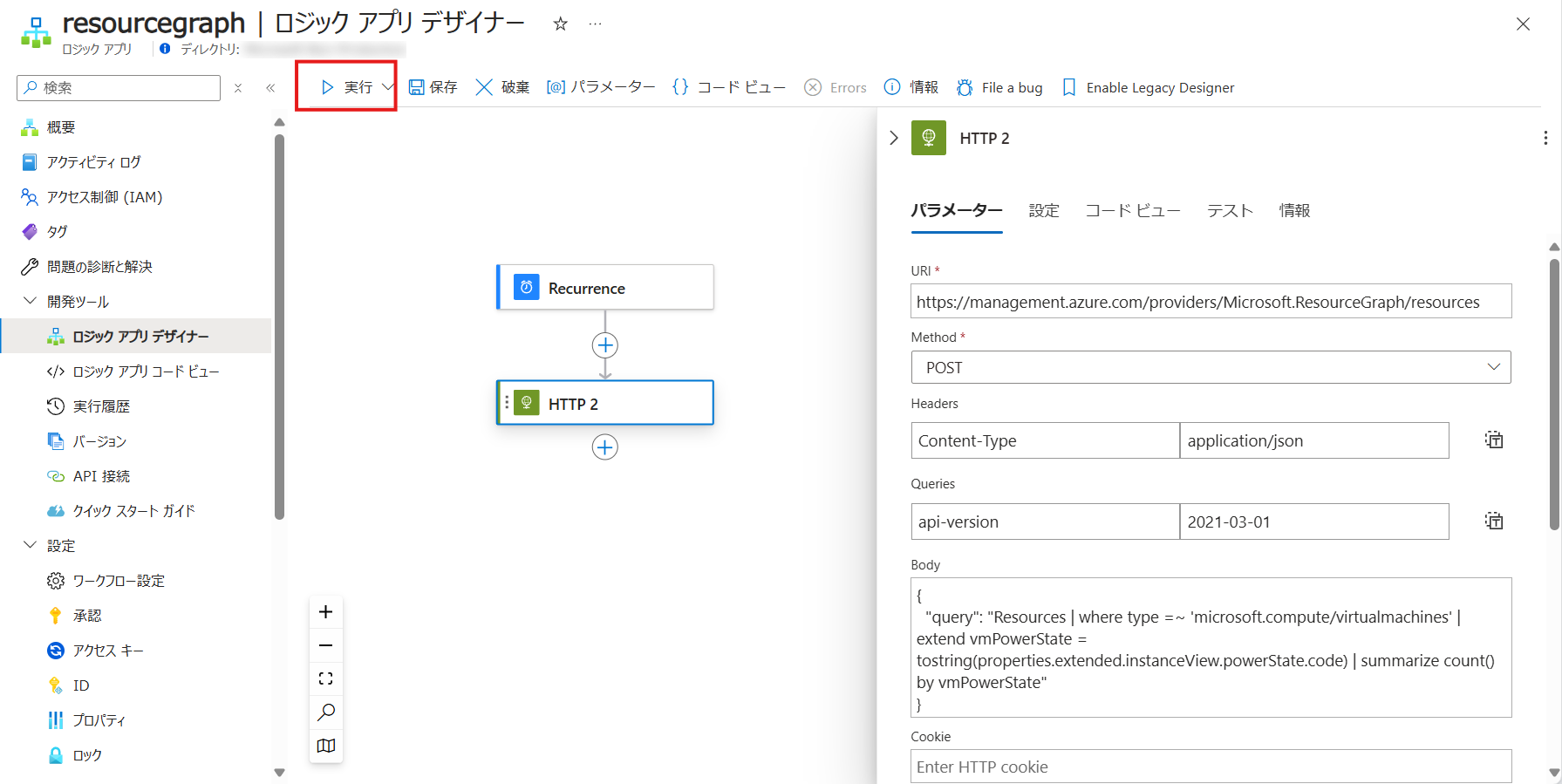
Task: Add a step below HTTP 2
Action: tap(605, 447)
